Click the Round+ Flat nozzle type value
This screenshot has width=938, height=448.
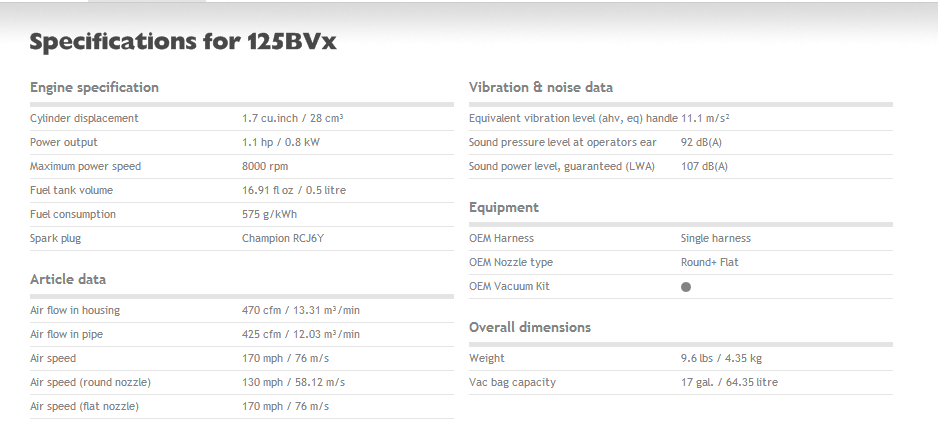(x=709, y=262)
